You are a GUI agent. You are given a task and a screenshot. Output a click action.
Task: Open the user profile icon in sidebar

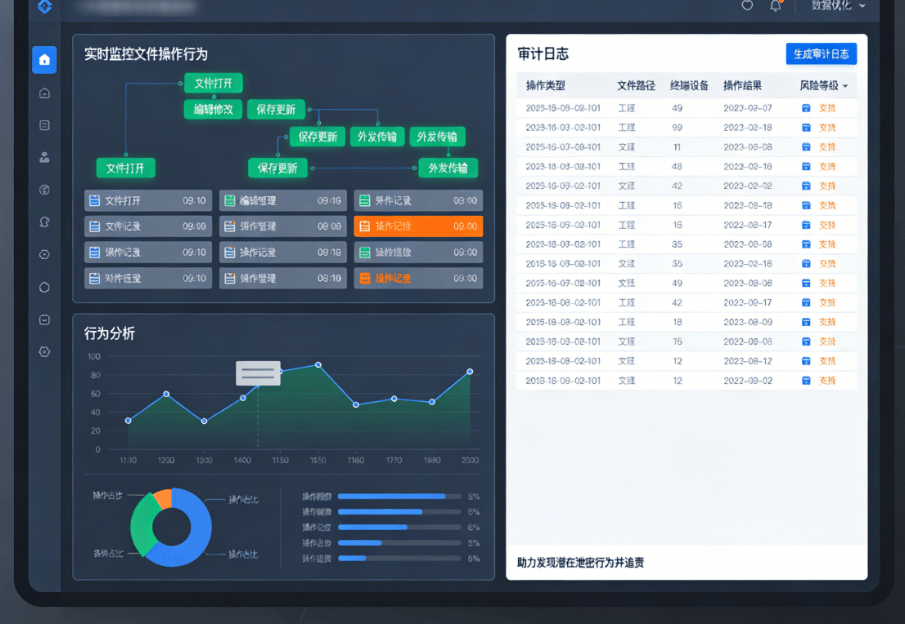(x=44, y=157)
